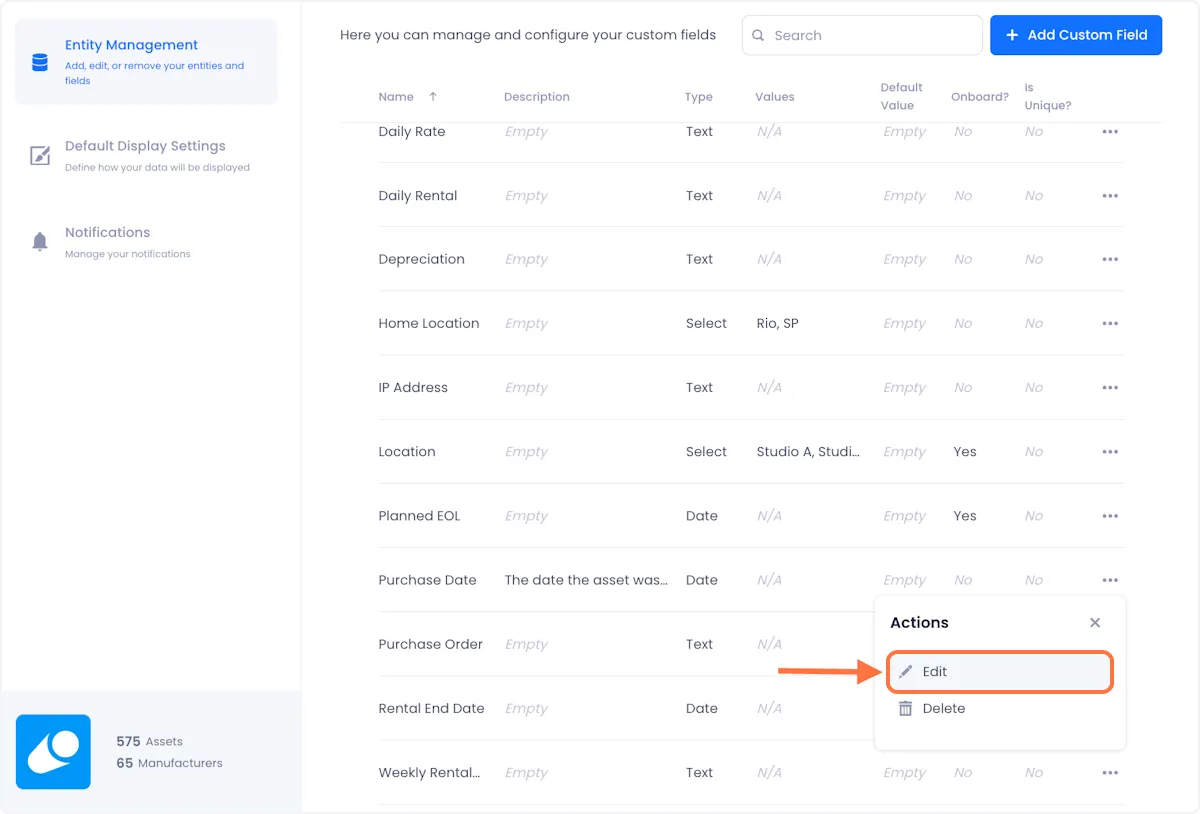1200x814 pixels.
Task: Click the search magnifier icon
Action: pos(759,35)
